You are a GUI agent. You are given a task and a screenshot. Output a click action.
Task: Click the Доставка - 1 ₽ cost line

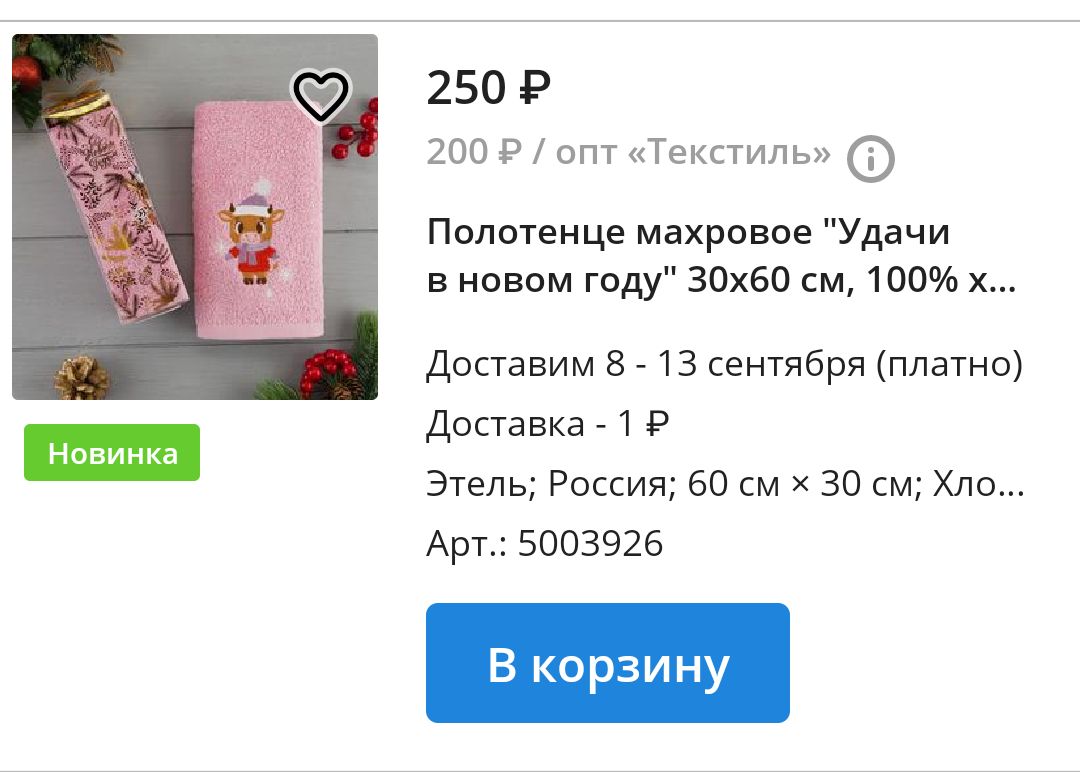(548, 424)
